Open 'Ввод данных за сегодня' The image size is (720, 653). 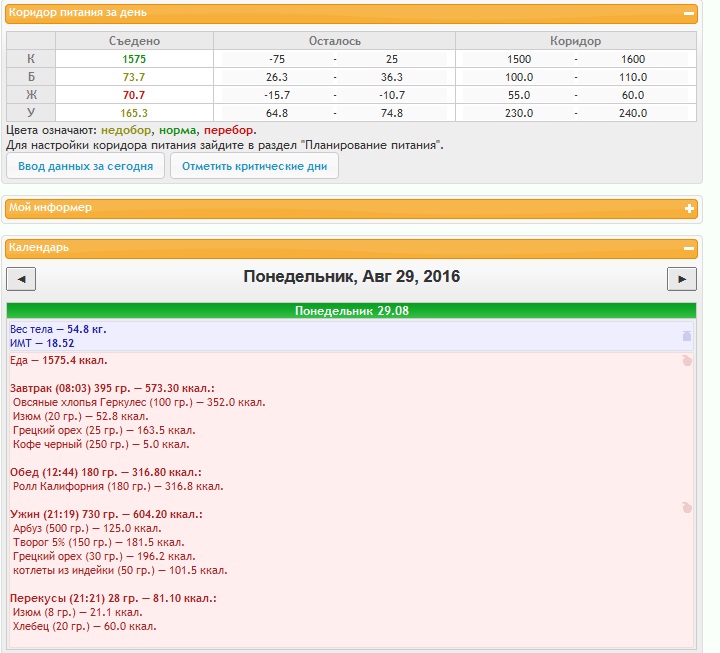[x=85, y=166]
